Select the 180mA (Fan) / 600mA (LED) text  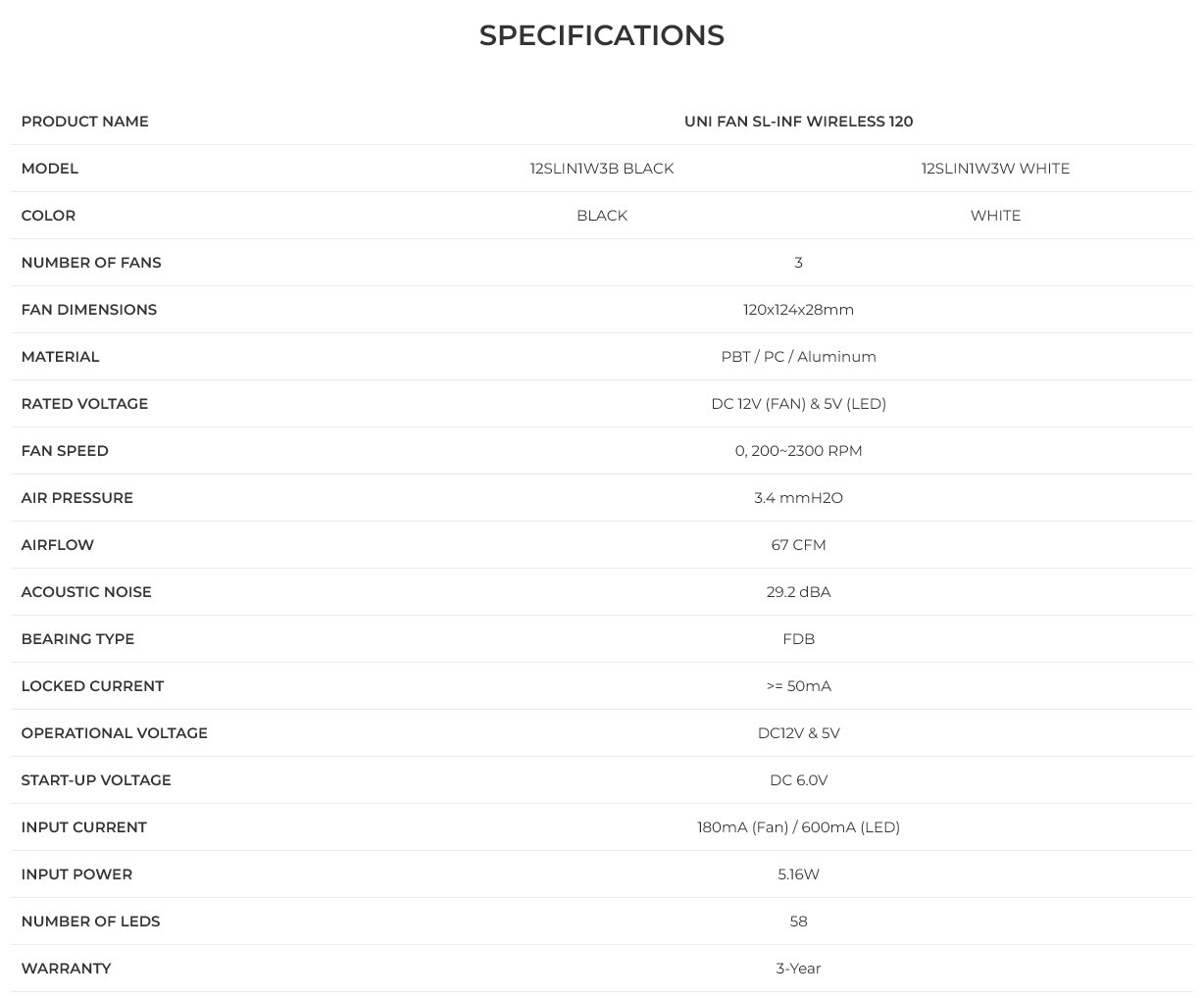click(798, 827)
